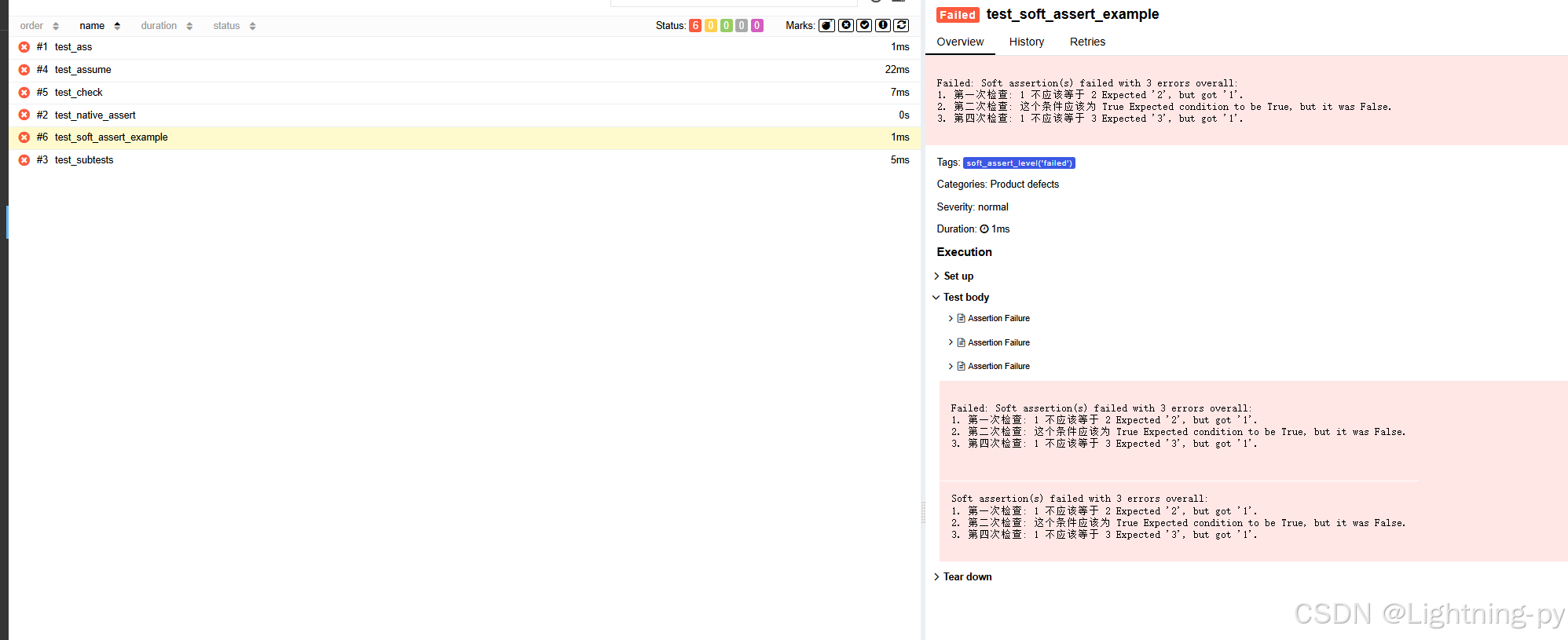This screenshot has height=640, width=1568.
Task: Open the test_check result row
Action: (464, 93)
